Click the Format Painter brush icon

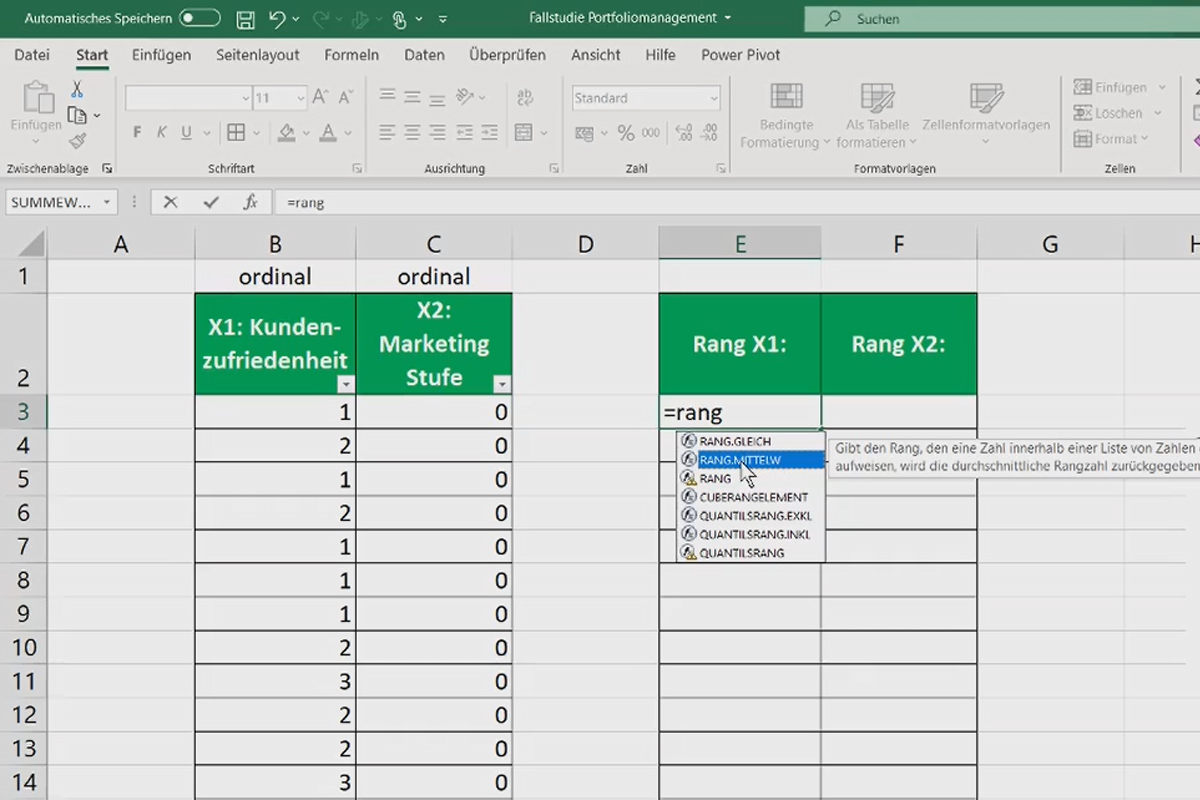[x=77, y=141]
